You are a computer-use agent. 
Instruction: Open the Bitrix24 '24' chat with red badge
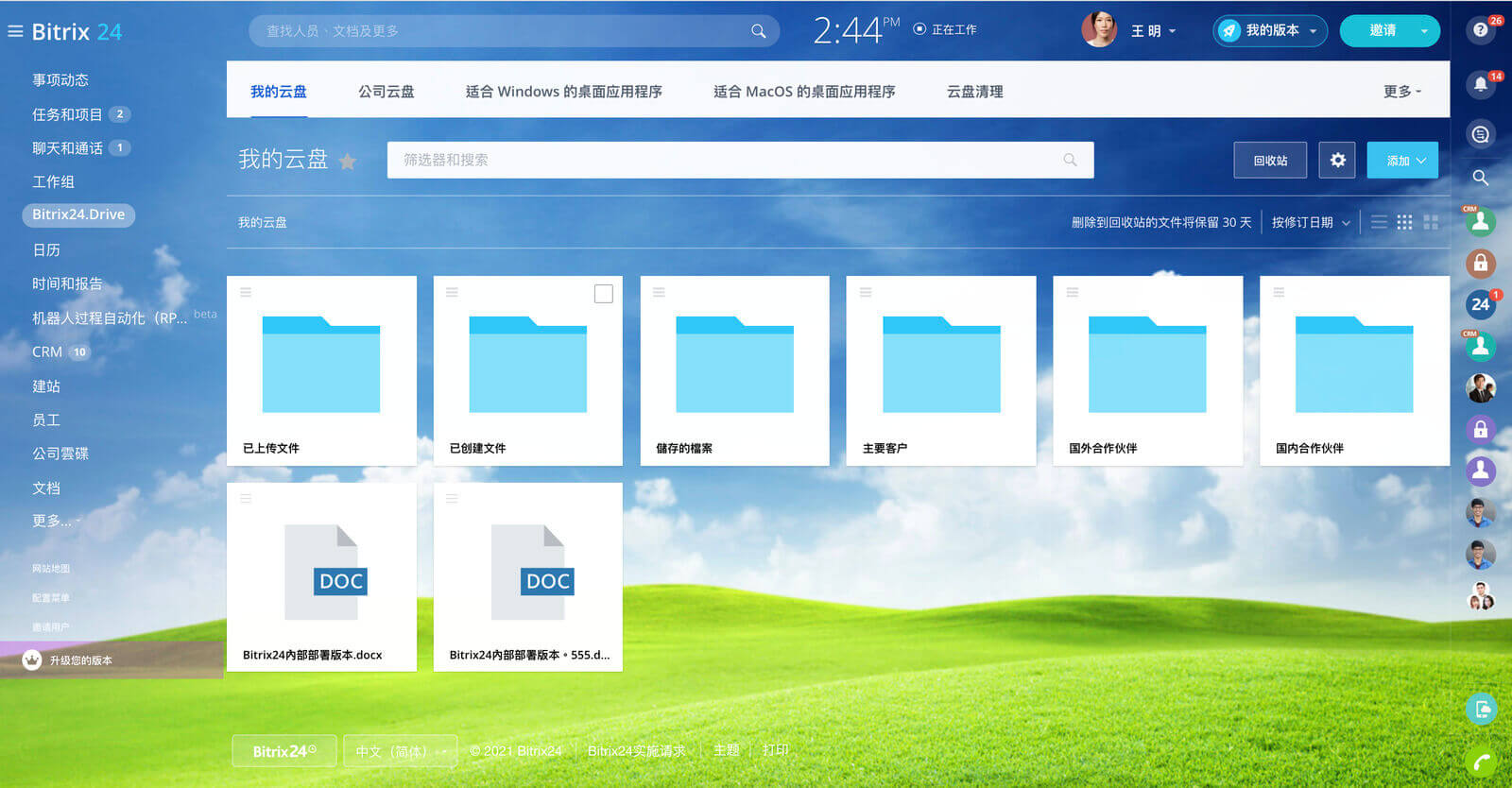point(1481,304)
